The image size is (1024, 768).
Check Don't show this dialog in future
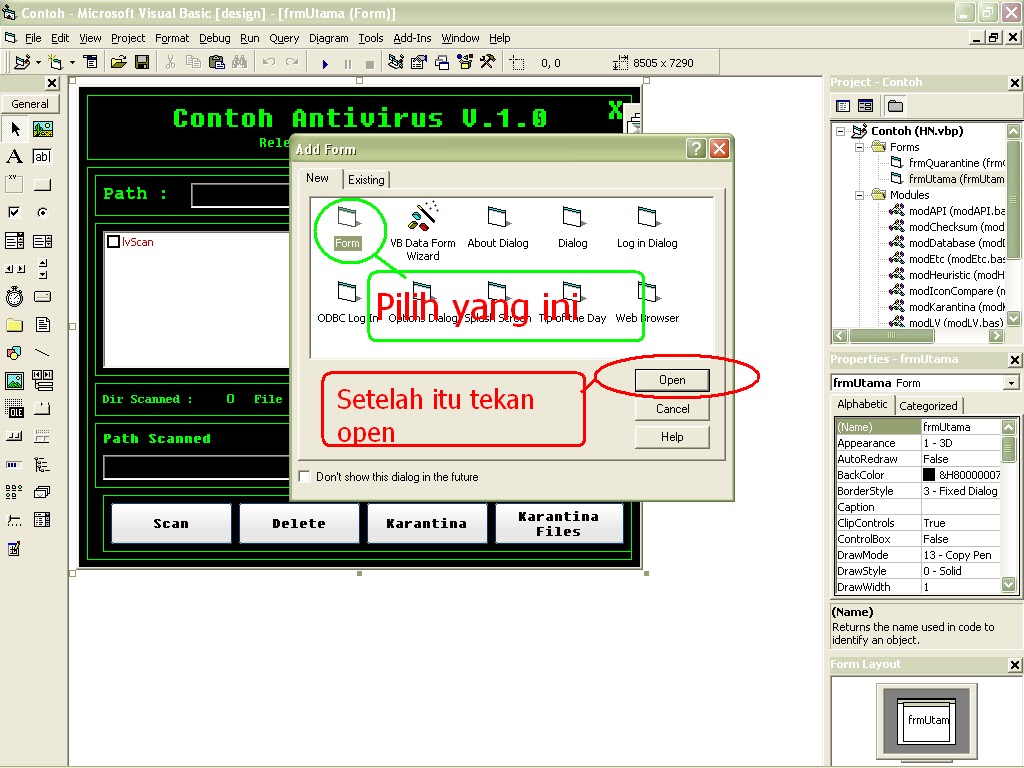point(304,477)
